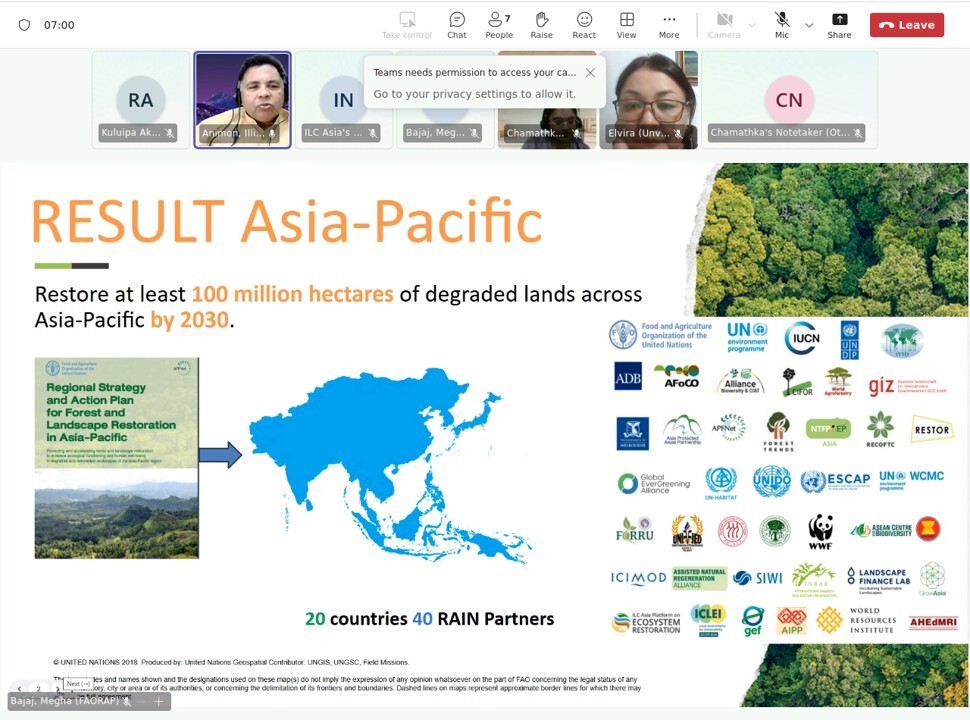The image size is (970, 720).
Task: Open the React emoji menu
Action: tap(584, 25)
